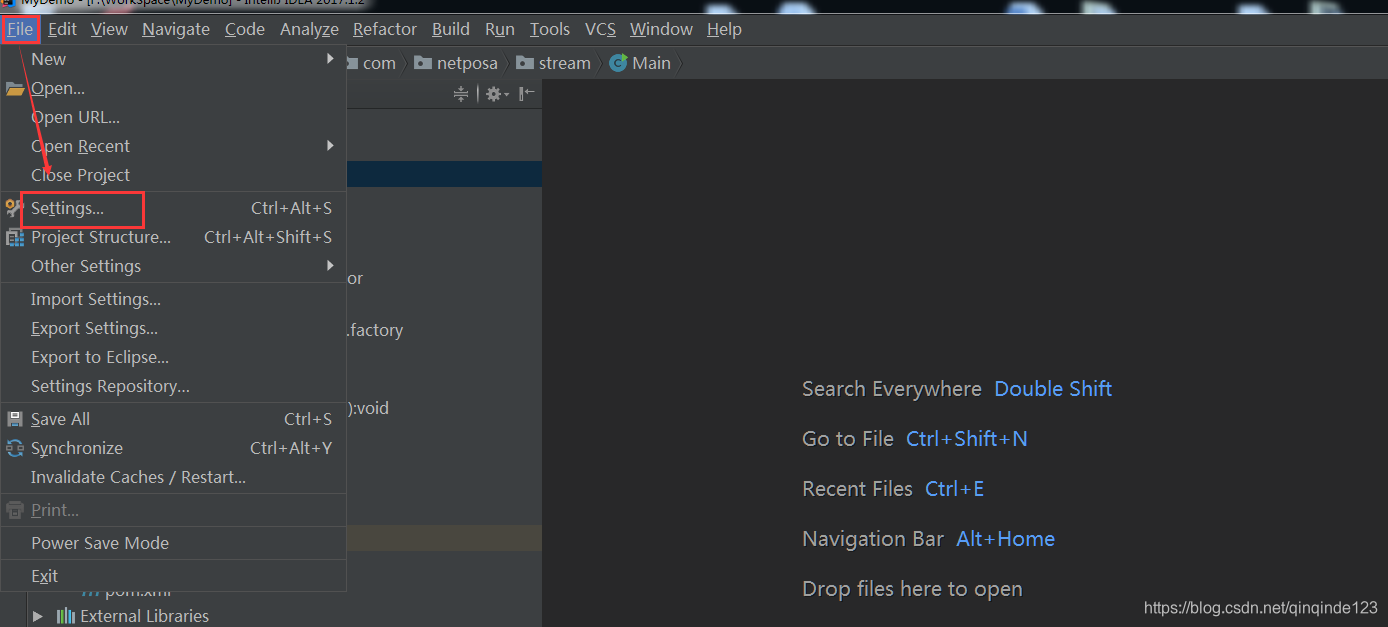Click the open folder icon beside Open...
The width and height of the screenshot is (1388, 627).
(x=15, y=89)
